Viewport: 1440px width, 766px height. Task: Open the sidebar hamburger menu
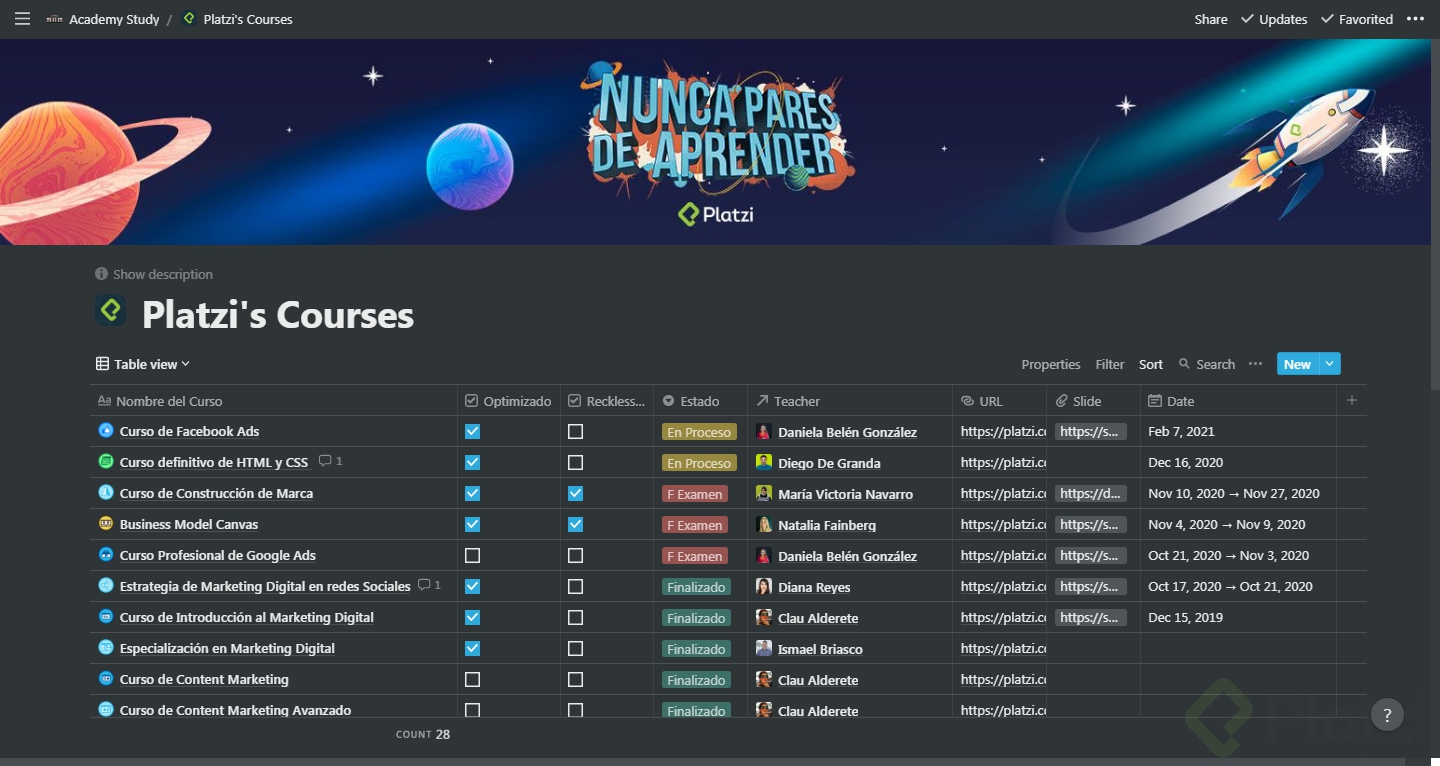[22, 19]
